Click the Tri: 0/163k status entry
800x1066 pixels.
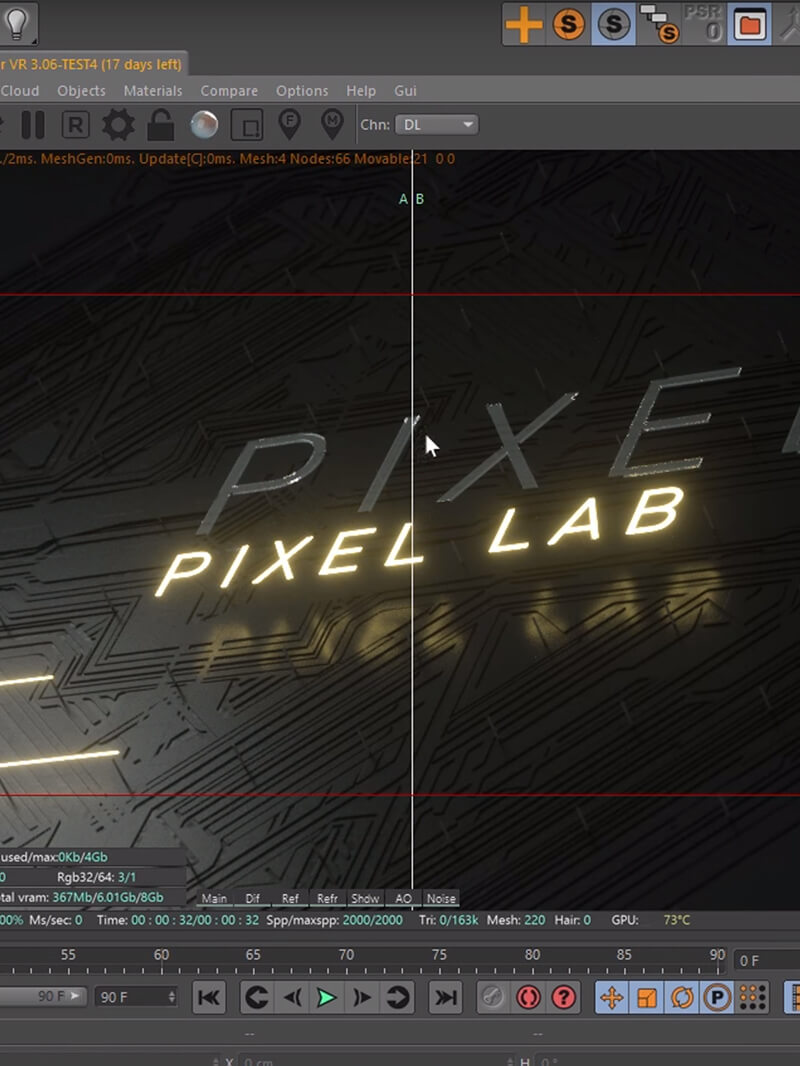pos(449,920)
